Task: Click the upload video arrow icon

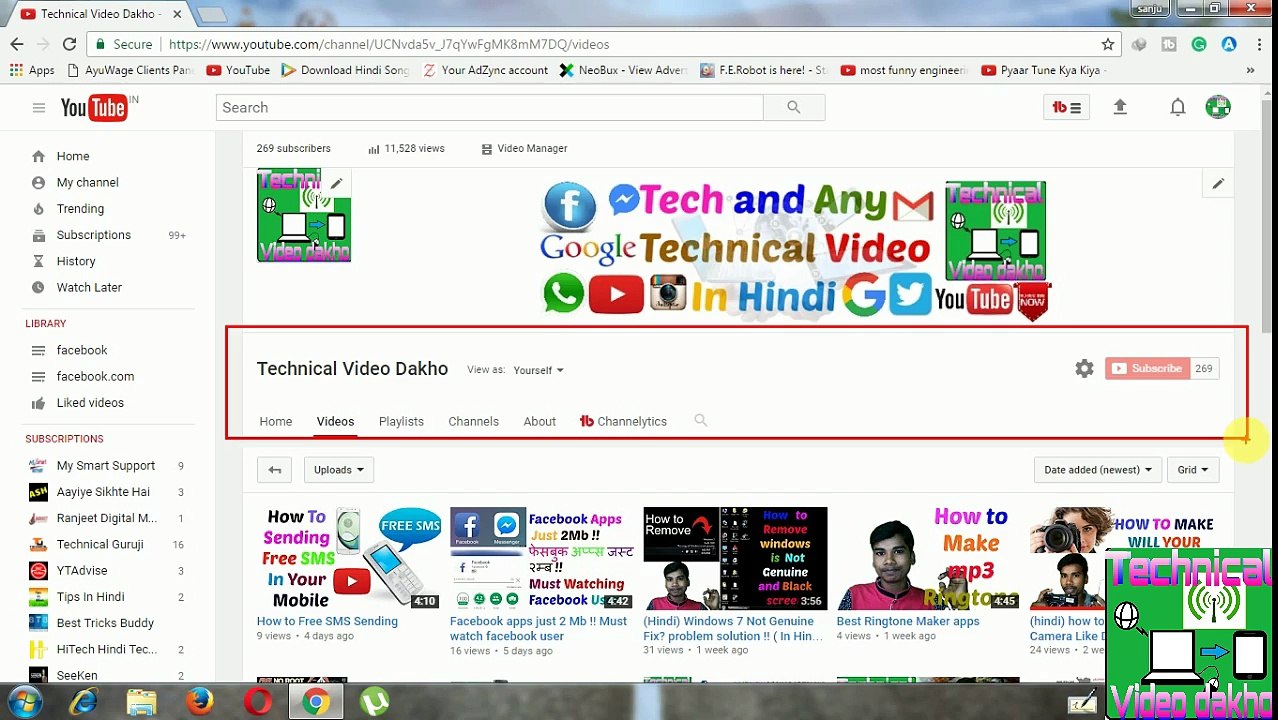Action: click(x=1120, y=107)
